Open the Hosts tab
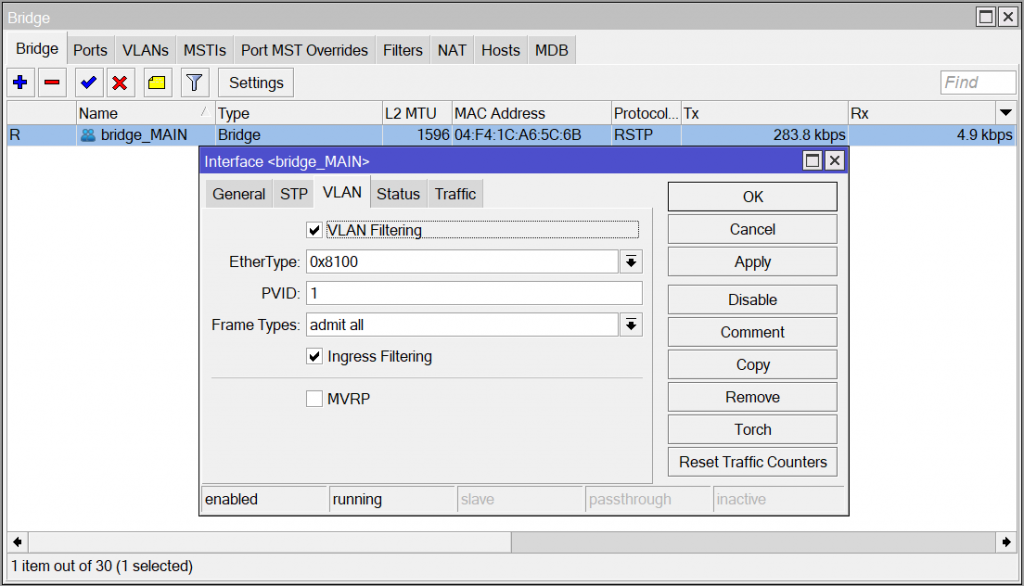This screenshot has height=586, width=1024. [x=501, y=50]
